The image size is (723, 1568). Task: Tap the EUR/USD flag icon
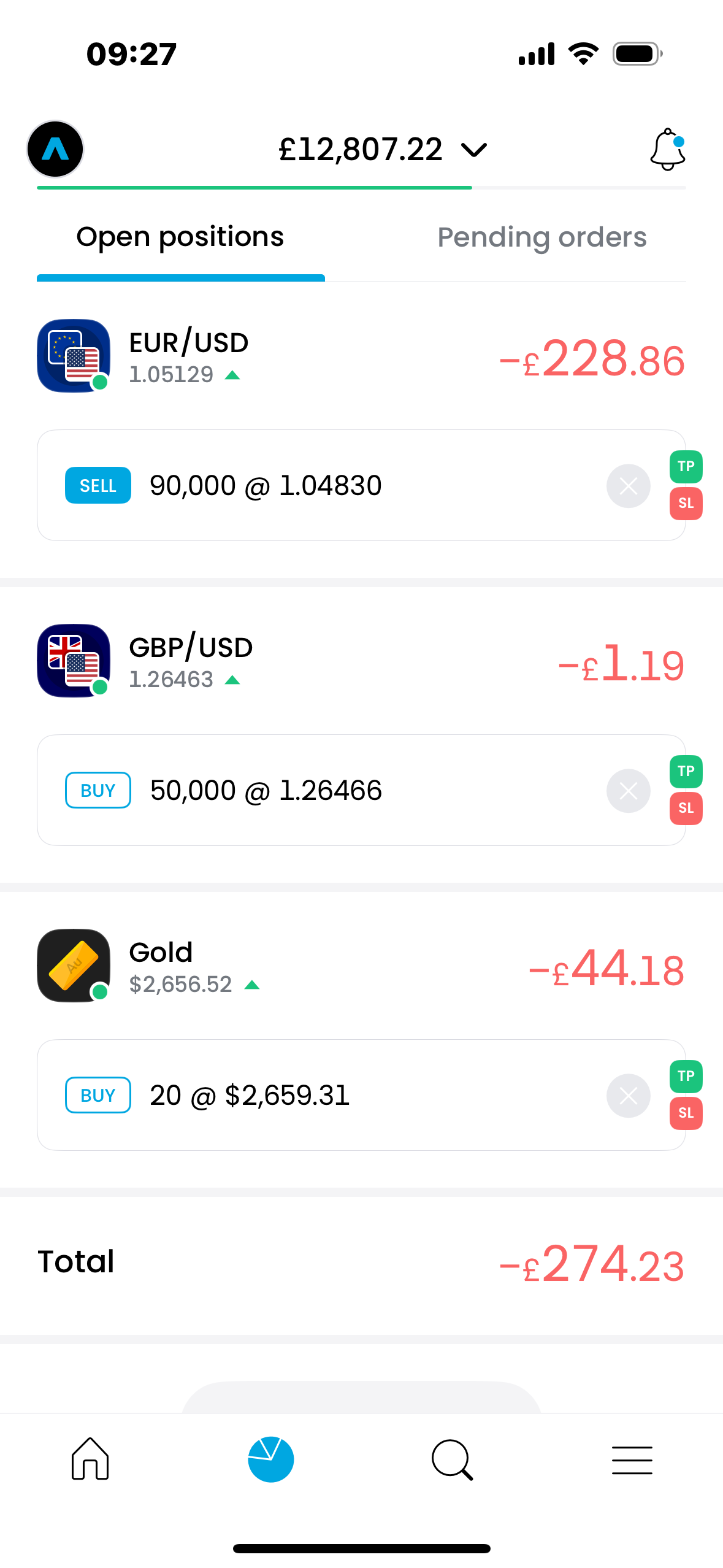[74, 356]
